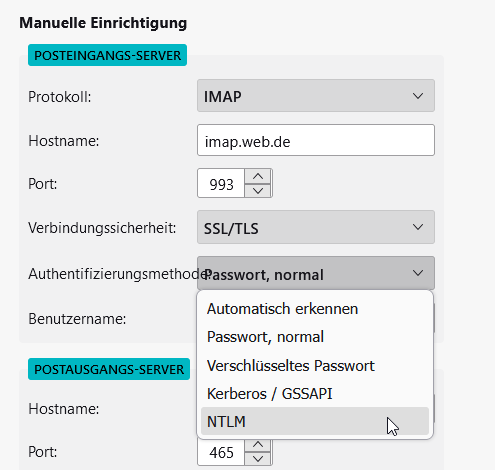Select NTLM authentication method
The height and width of the screenshot is (470, 495).
point(315,421)
